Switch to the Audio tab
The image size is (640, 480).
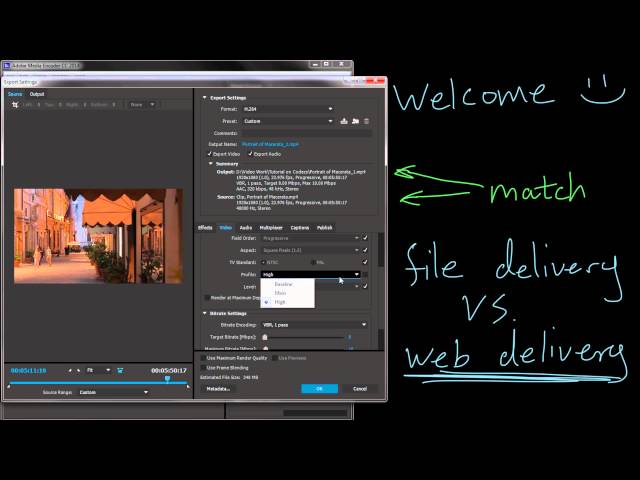point(246,228)
